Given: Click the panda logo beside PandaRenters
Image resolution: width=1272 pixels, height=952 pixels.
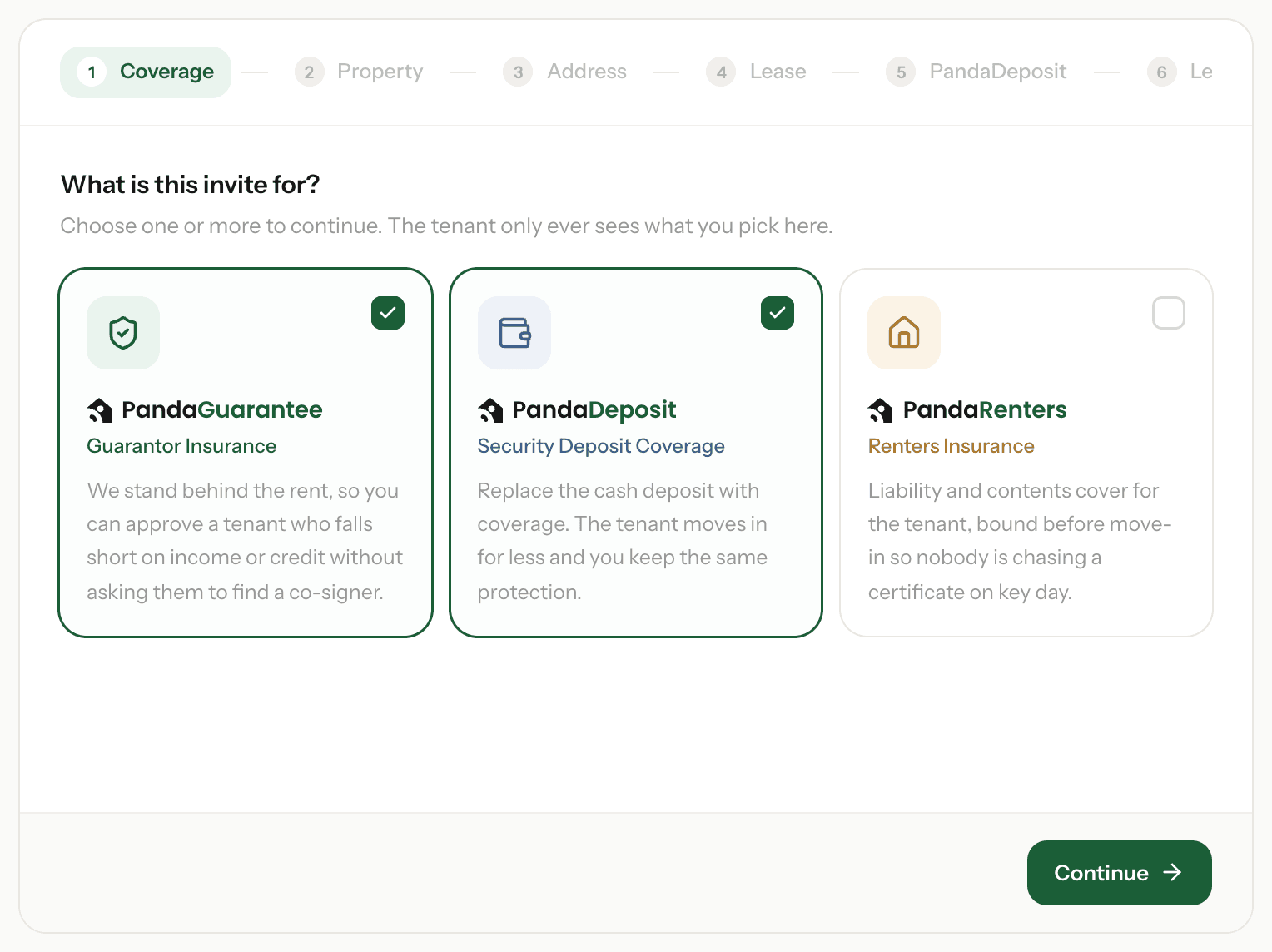Looking at the screenshot, I should point(881,410).
